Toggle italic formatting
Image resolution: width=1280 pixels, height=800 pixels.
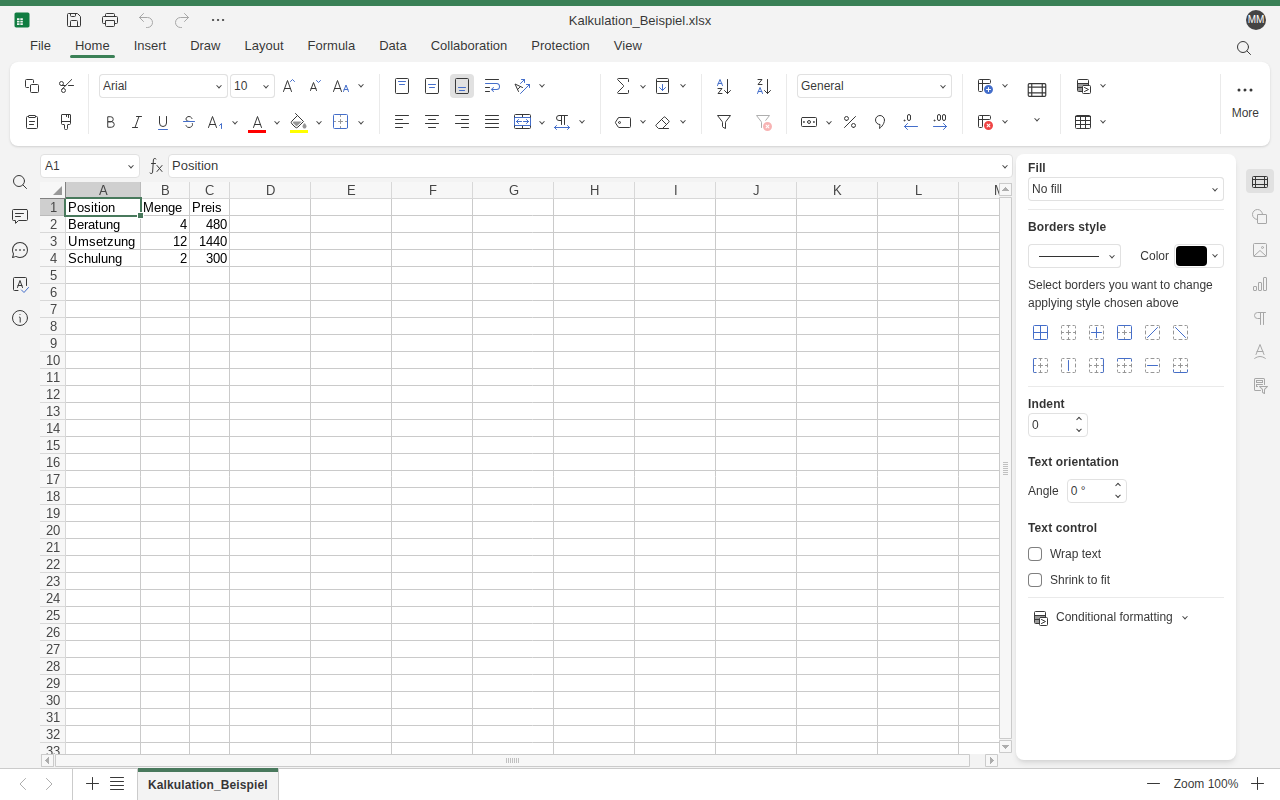[x=137, y=122]
